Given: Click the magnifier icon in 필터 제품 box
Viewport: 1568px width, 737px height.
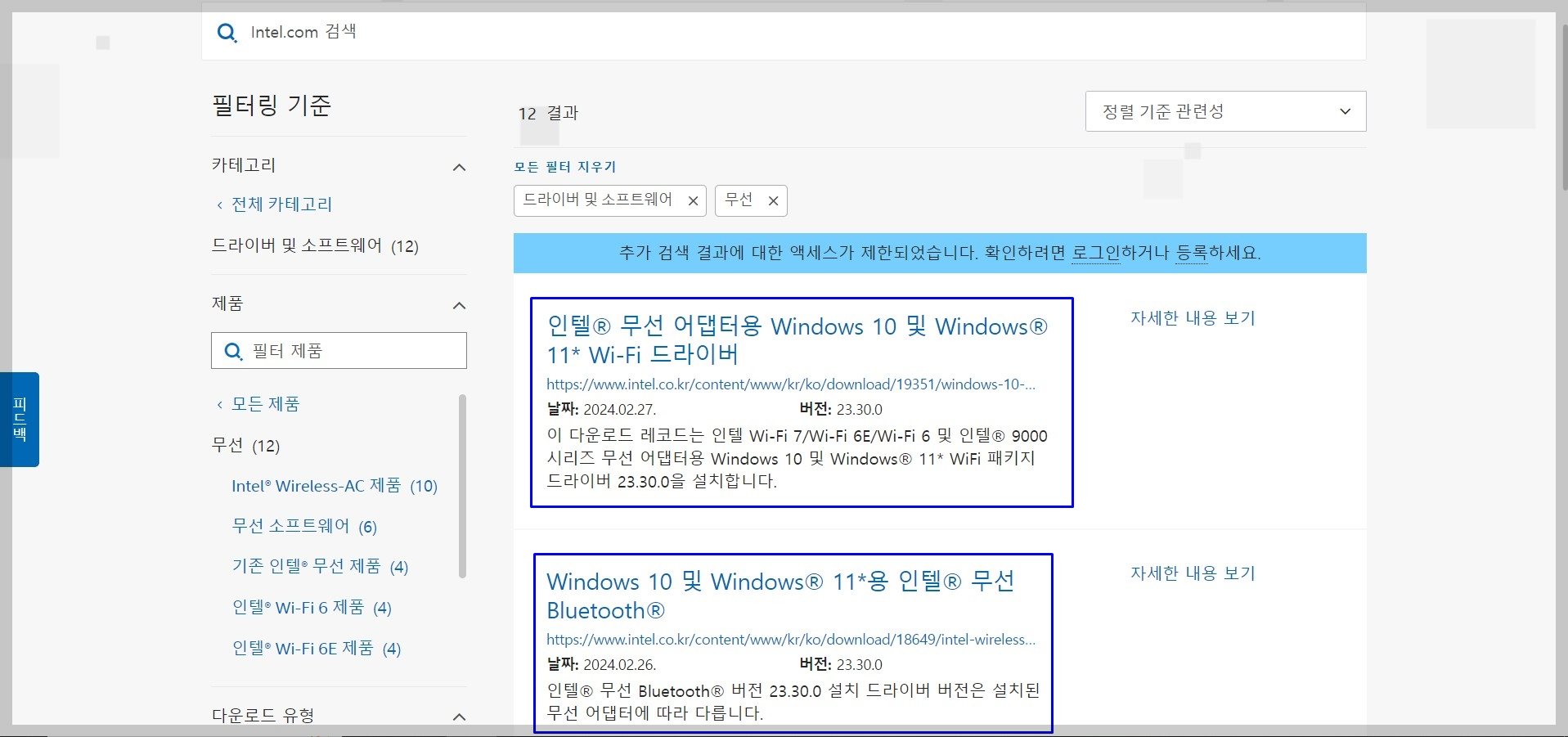Looking at the screenshot, I should tap(233, 352).
